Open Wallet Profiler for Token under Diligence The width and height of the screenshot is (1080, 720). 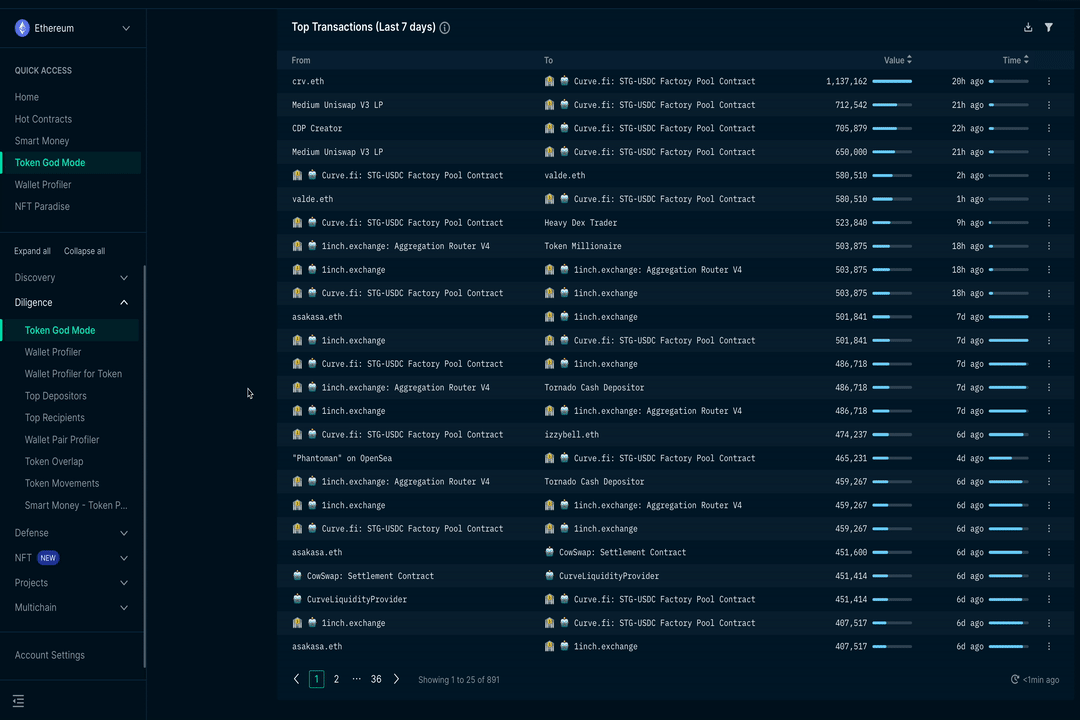[x=73, y=374]
